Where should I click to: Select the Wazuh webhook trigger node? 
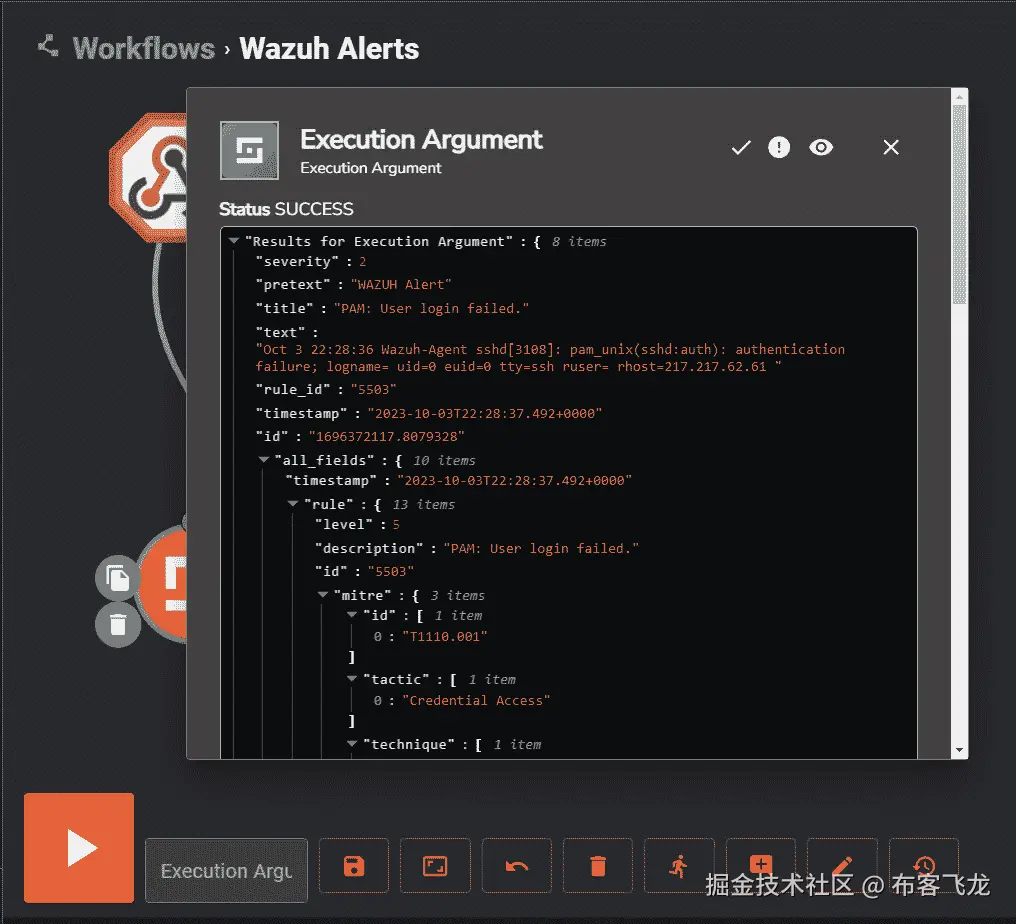coord(148,178)
